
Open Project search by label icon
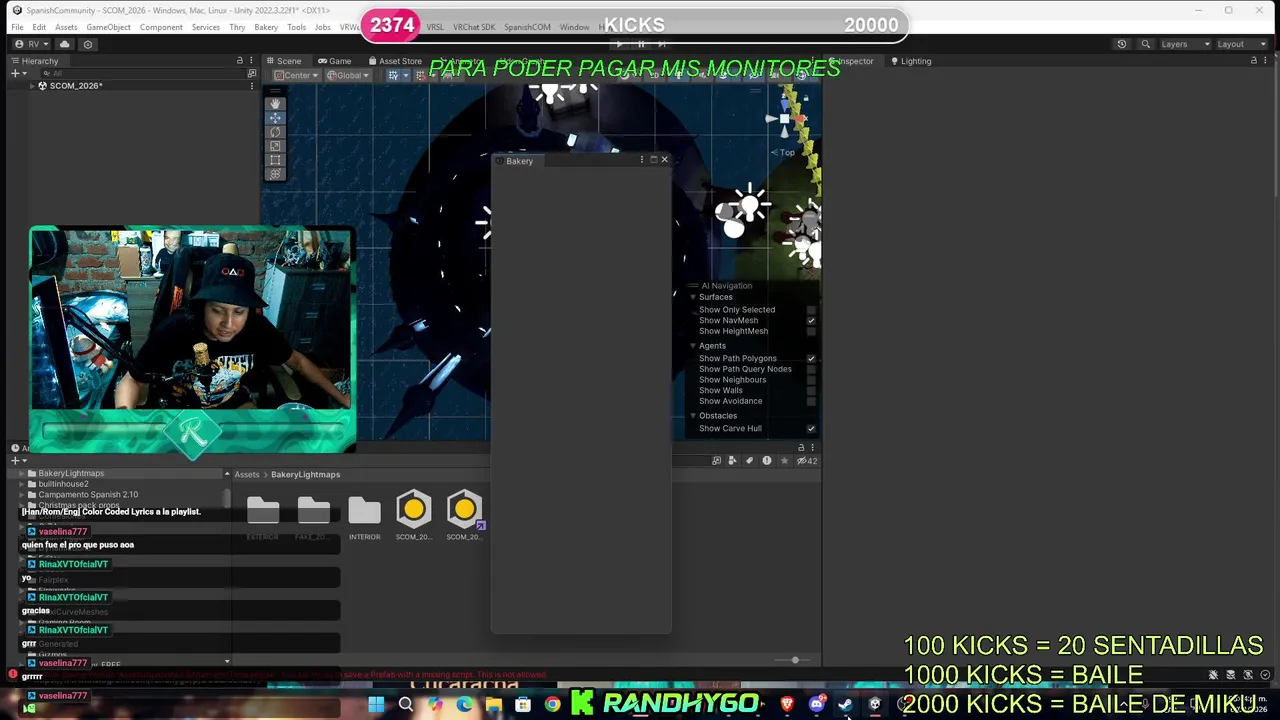pyautogui.click(x=750, y=461)
